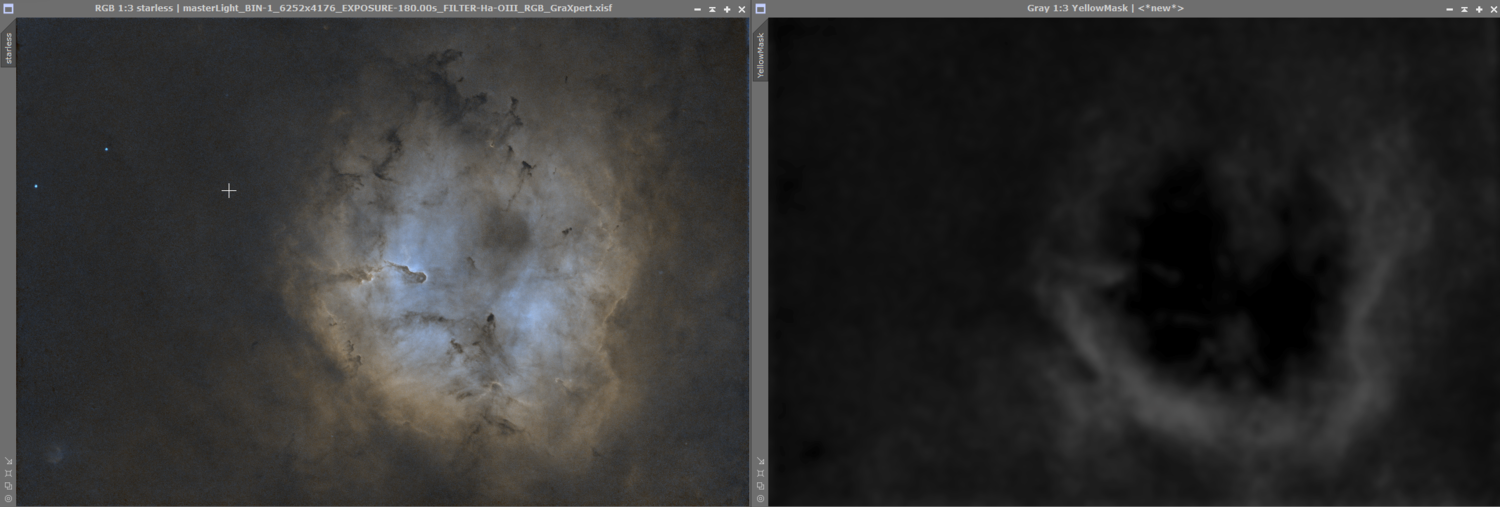Shade the starless image window

712,9
